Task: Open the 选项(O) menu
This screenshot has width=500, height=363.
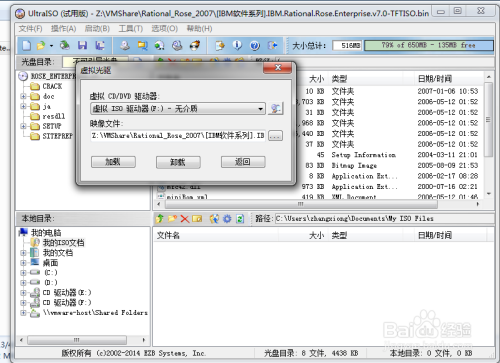Action: point(165,29)
